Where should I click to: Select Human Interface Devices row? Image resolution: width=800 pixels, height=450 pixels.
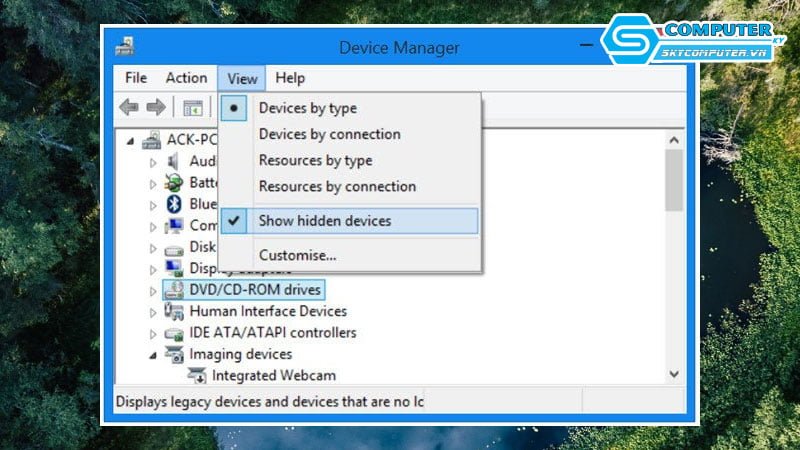(x=268, y=311)
